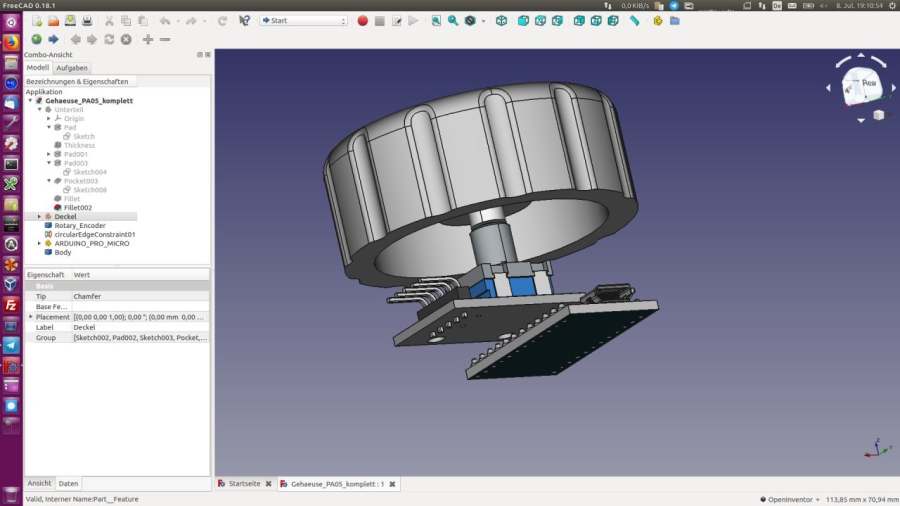Zoom out with the minus icon
The height and width of the screenshot is (506, 900).
pyautogui.click(x=165, y=39)
